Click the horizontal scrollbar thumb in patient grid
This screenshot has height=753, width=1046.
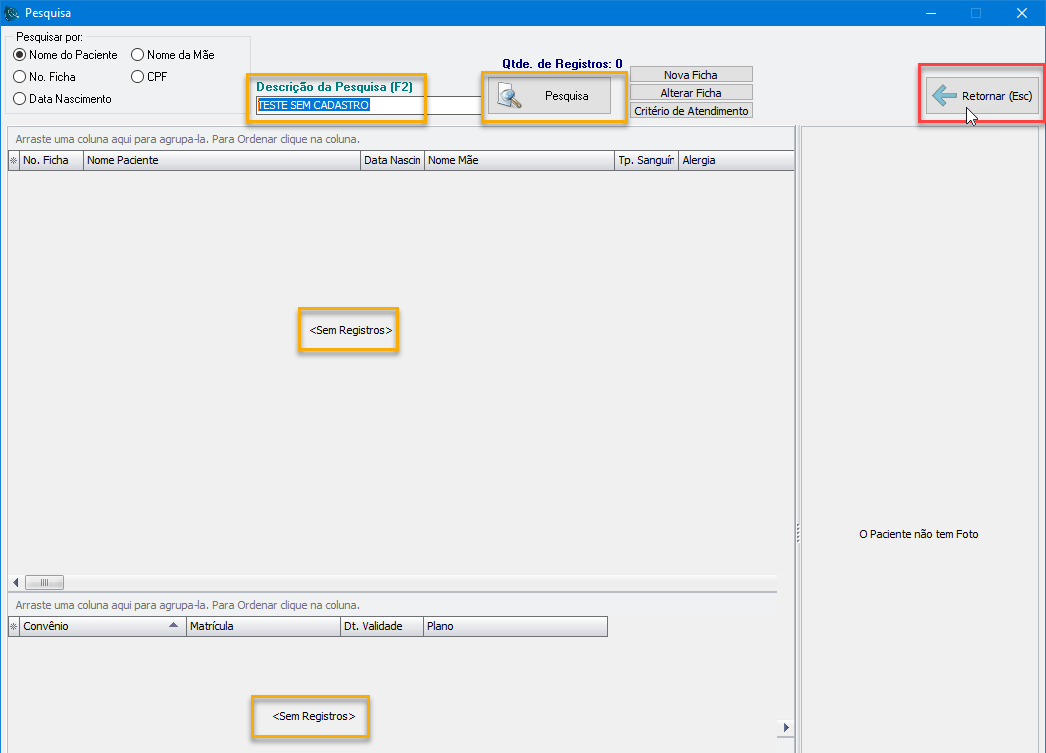(x=44, y=582)
